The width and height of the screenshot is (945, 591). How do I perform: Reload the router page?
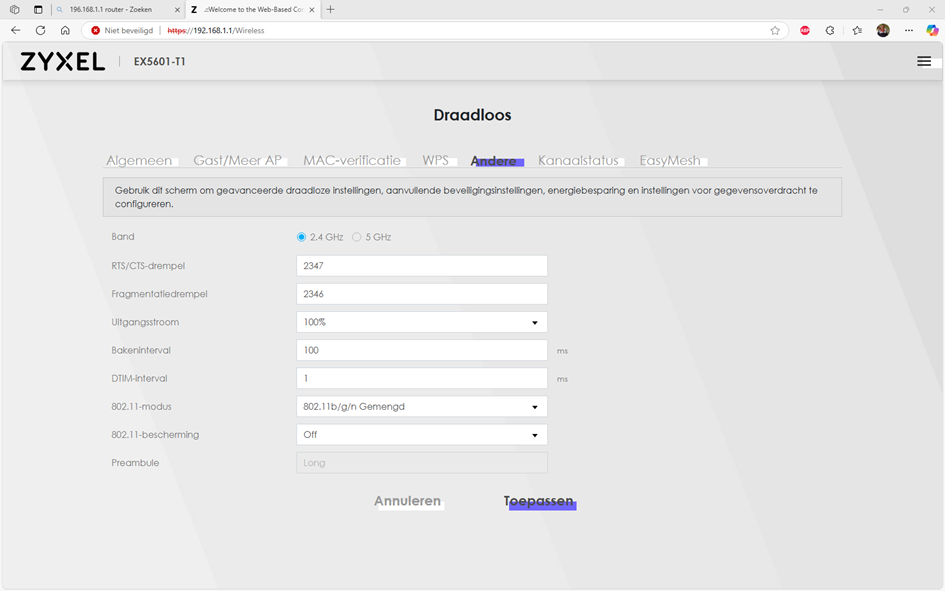click(40, 30)
